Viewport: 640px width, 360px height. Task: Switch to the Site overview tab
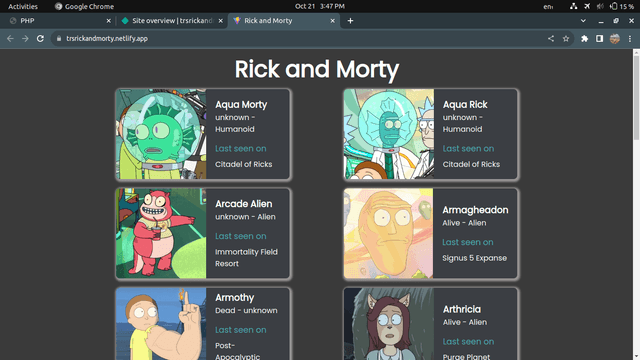click(x=171, y=21)
